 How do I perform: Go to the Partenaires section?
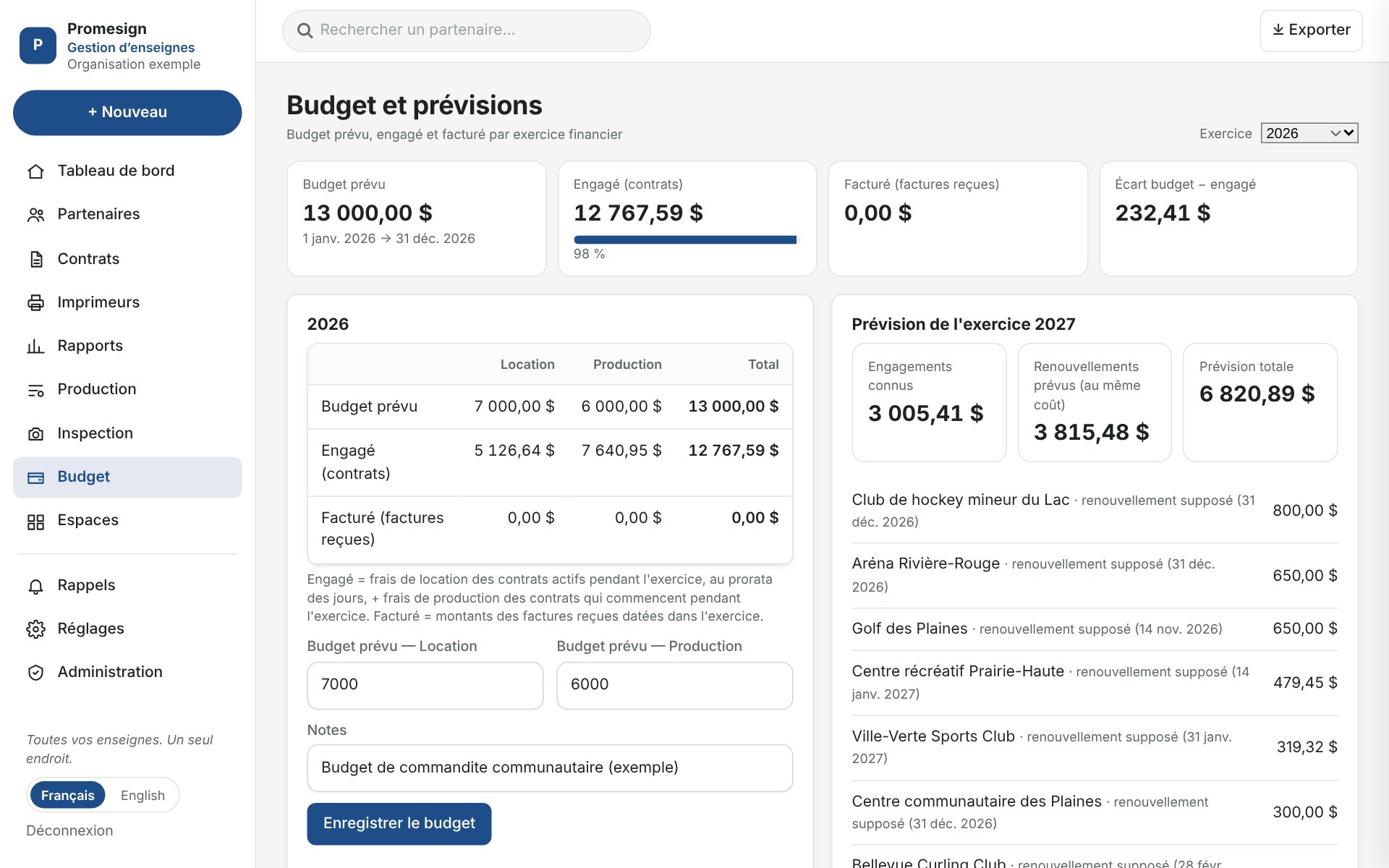point(127,214)
